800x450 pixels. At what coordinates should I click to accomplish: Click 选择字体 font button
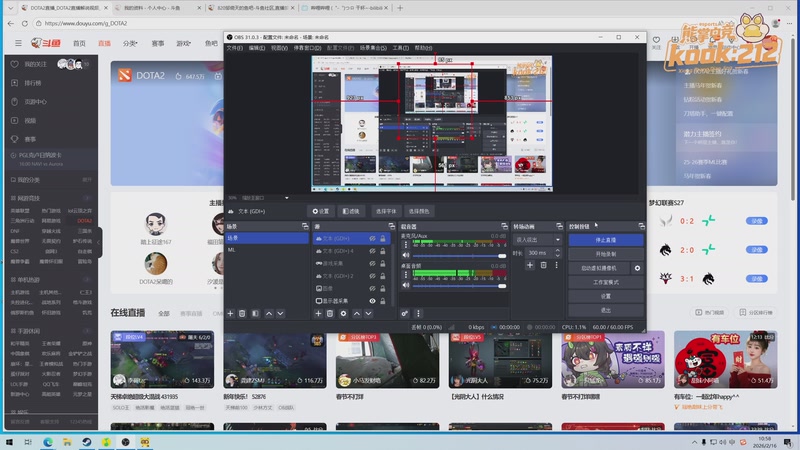(386, 211)
